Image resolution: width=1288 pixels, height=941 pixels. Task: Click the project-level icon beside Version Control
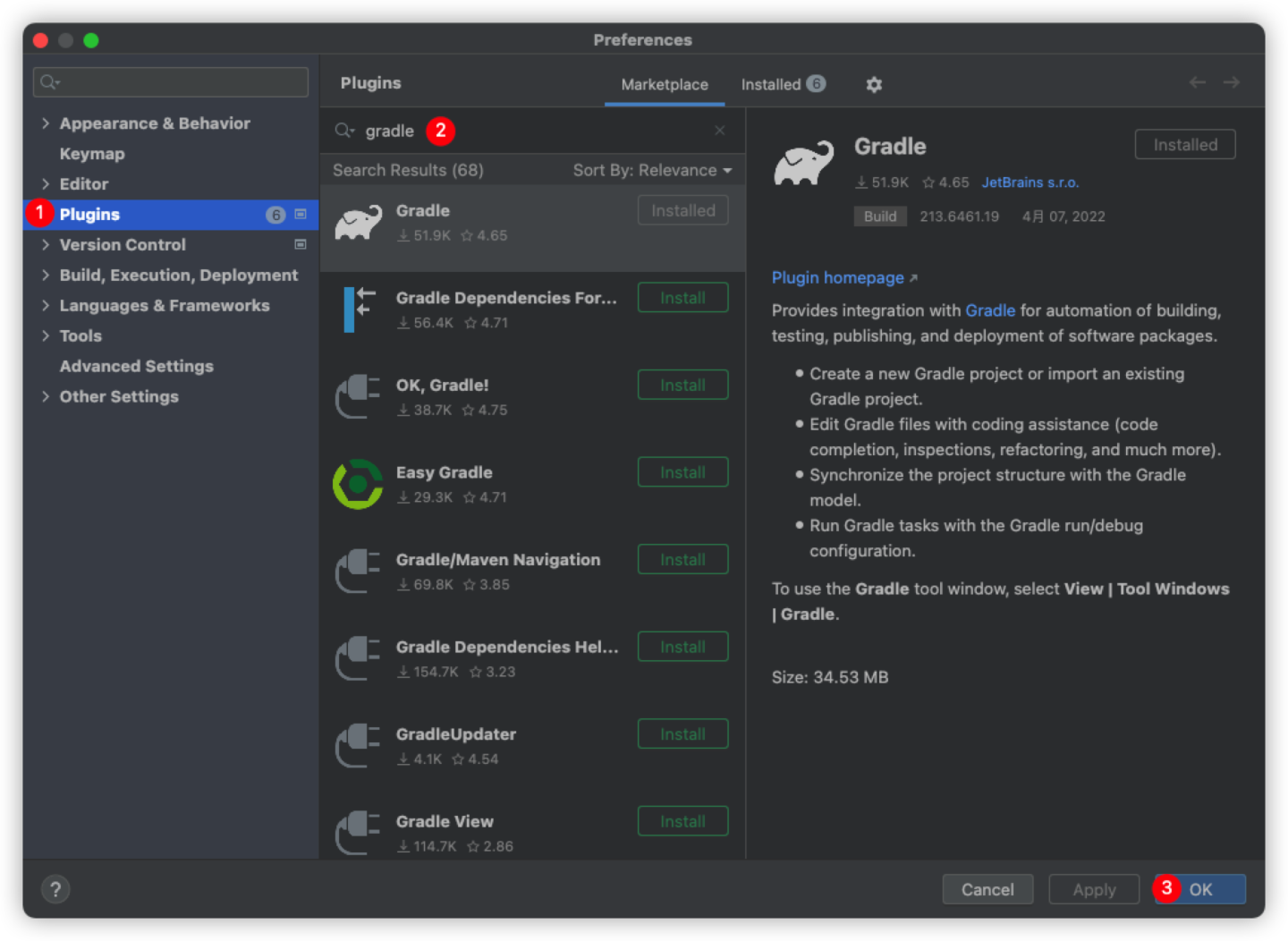coord(301,244)
